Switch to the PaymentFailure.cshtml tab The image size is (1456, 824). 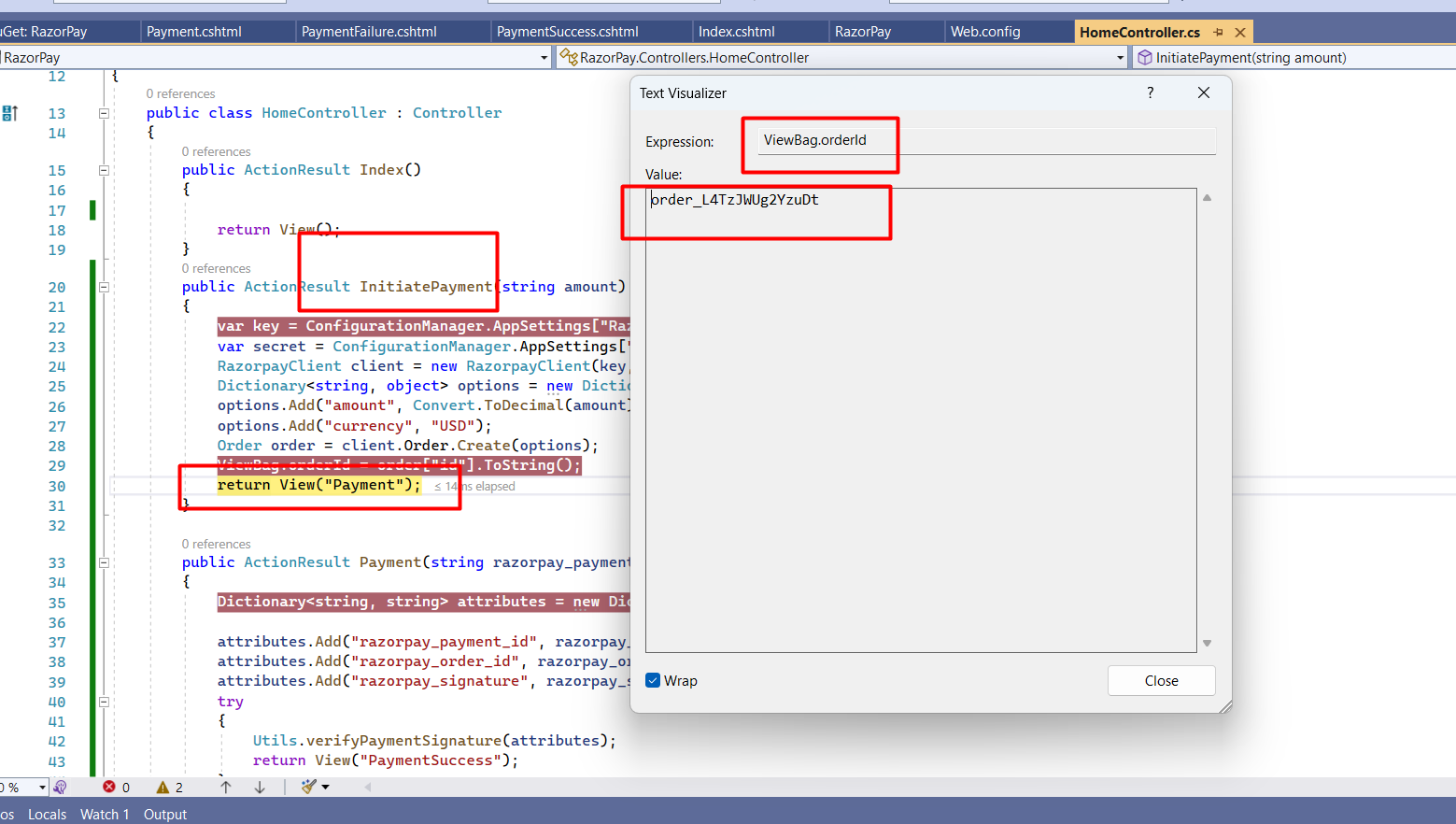point(369,32)
